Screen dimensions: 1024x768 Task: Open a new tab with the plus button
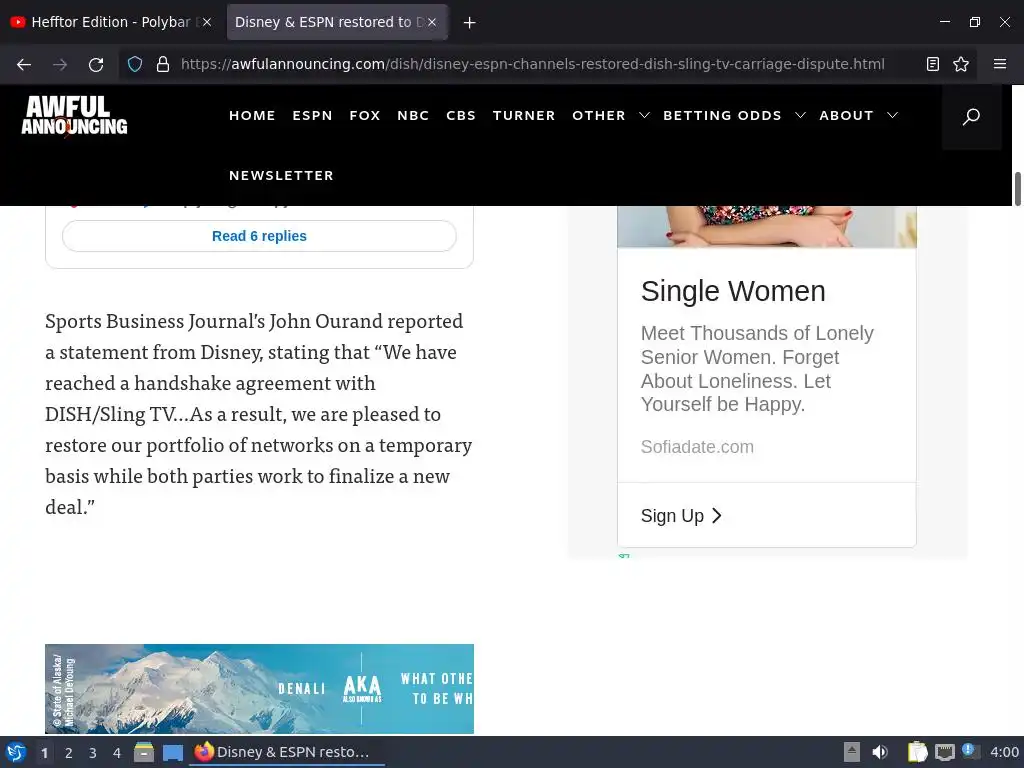(x=470, y=23)
